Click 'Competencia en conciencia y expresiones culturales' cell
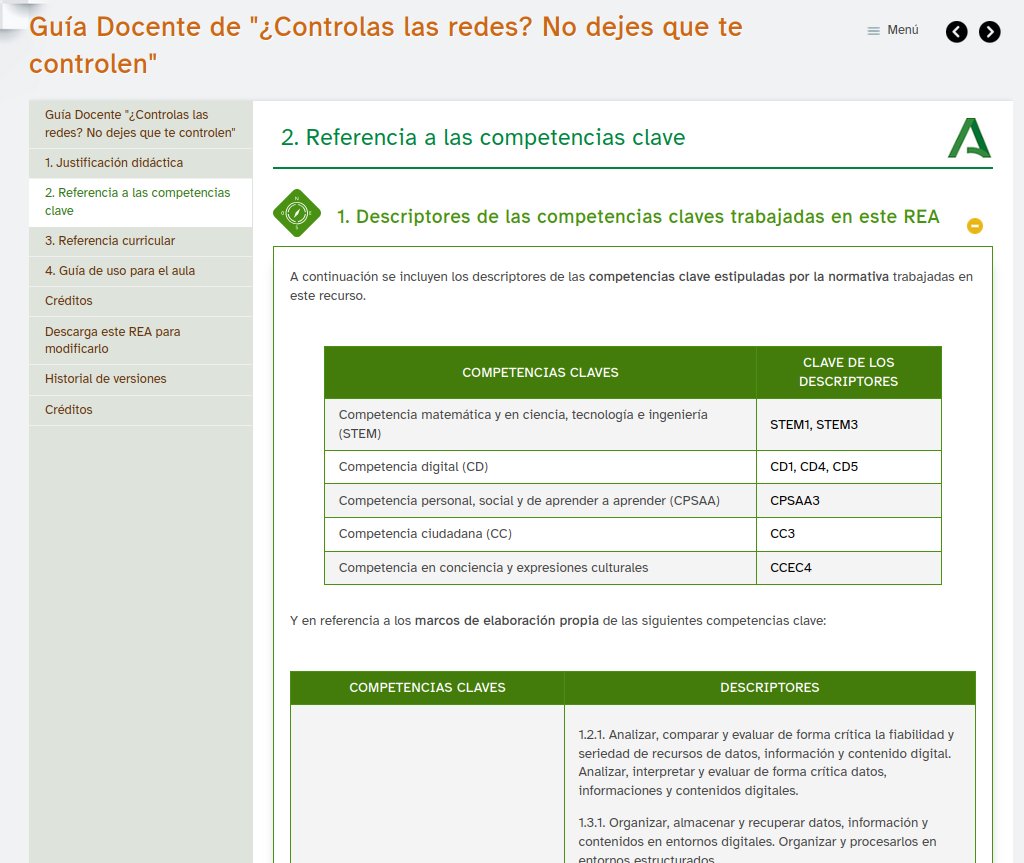 click(540, 568)
